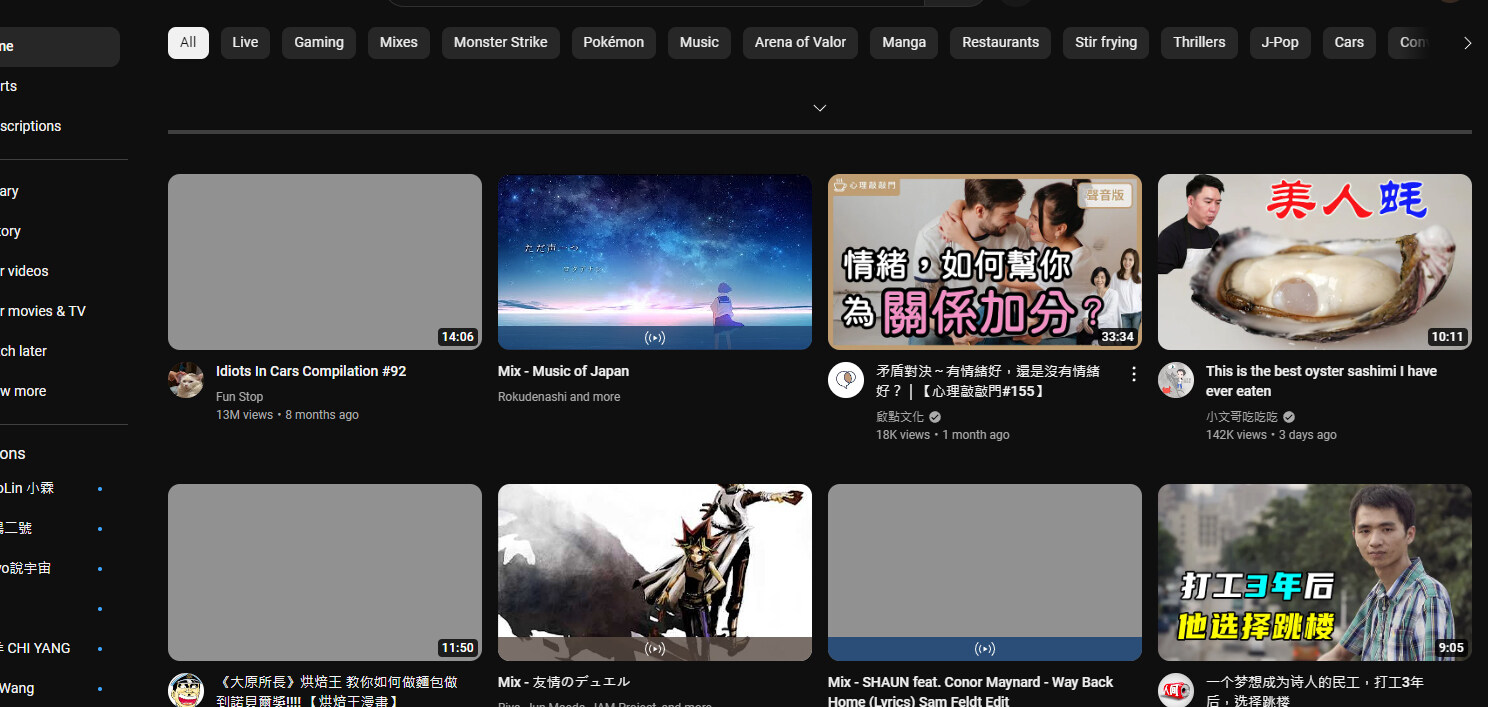The width and height of the screenshot is (1488, 707).
Task: Open 小文哥吃吃吃 channel avatar icon
Action: click(1176, 380)
